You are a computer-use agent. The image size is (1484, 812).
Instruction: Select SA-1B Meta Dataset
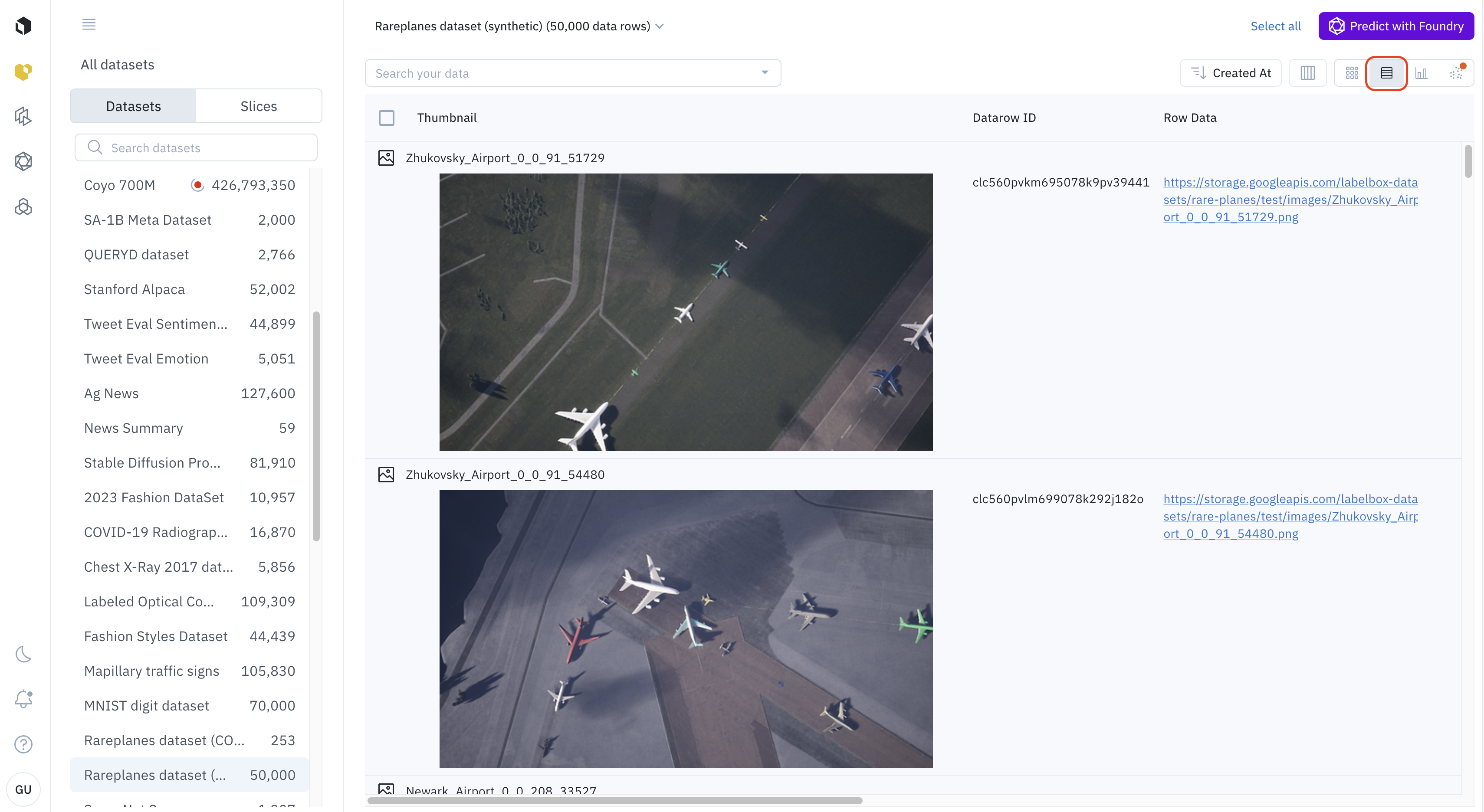(189, 220)
